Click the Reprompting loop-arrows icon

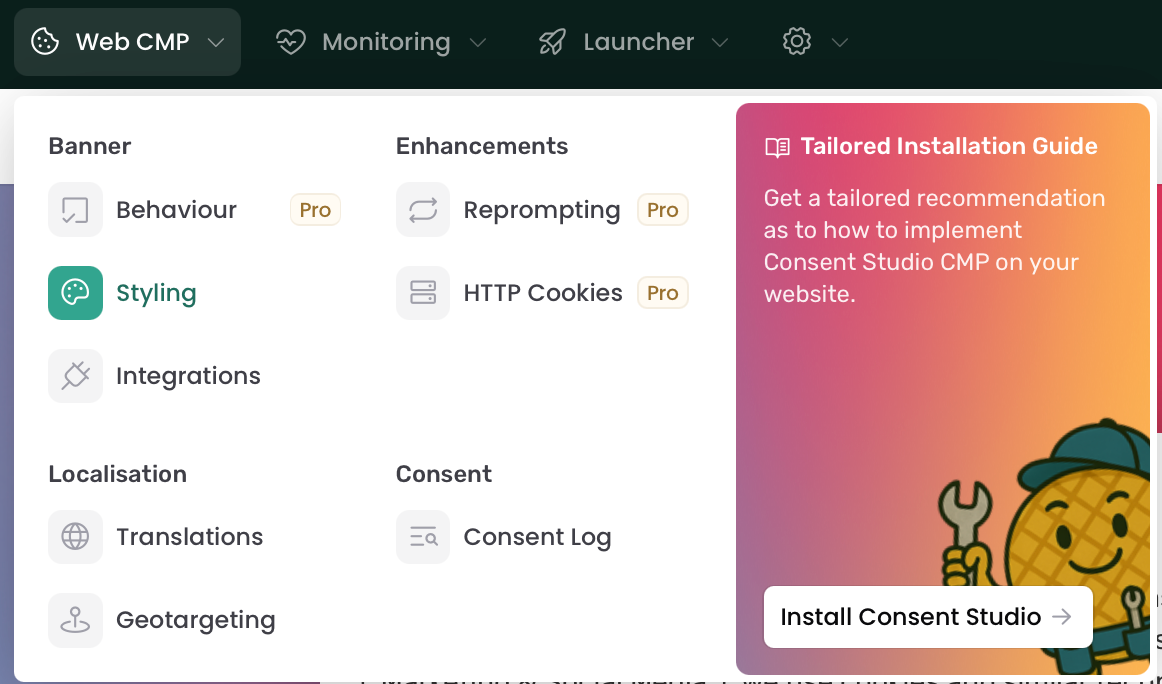click(x=423, y=210)
